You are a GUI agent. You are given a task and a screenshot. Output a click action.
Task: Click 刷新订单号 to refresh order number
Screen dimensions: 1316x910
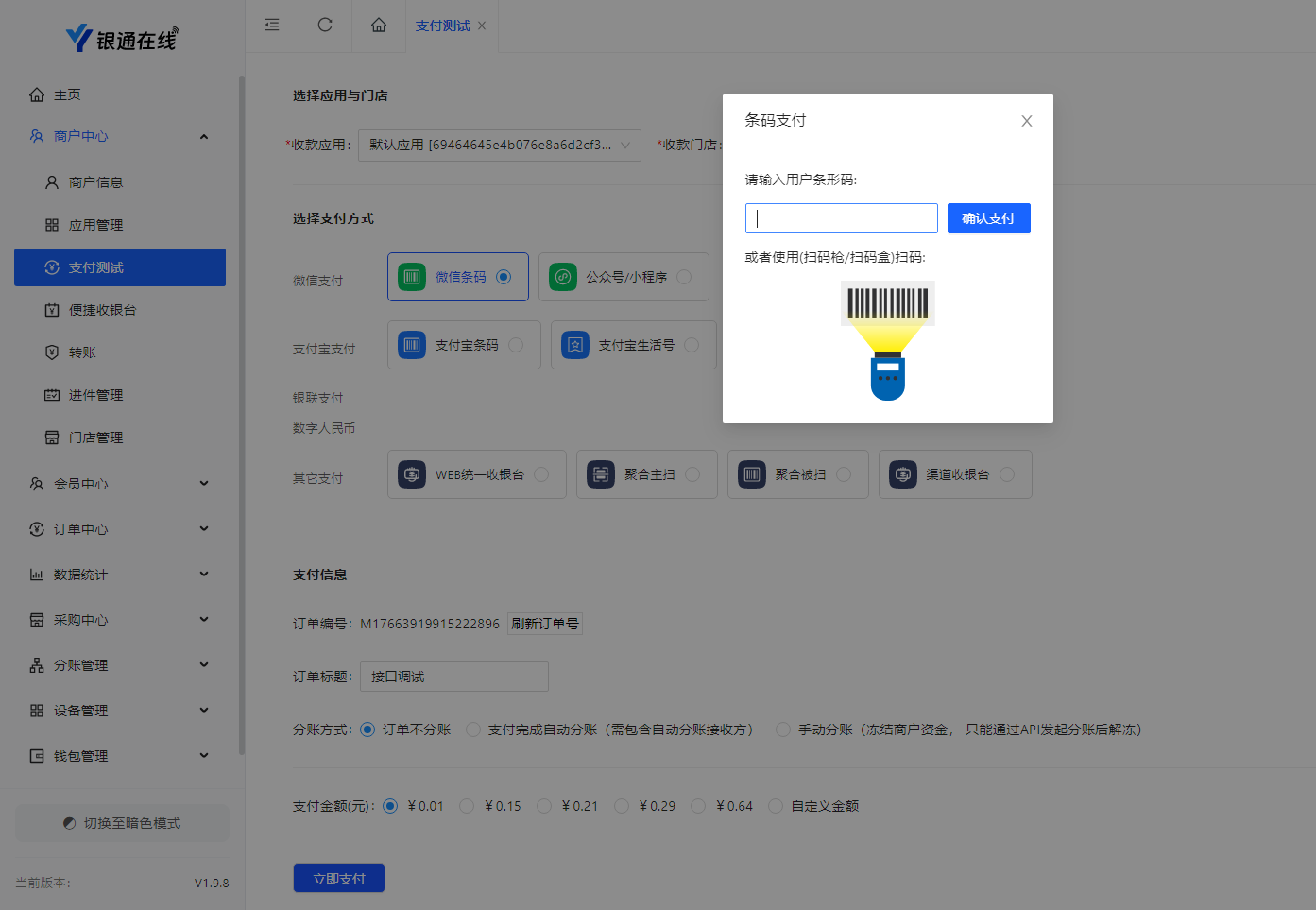(545, 624)
